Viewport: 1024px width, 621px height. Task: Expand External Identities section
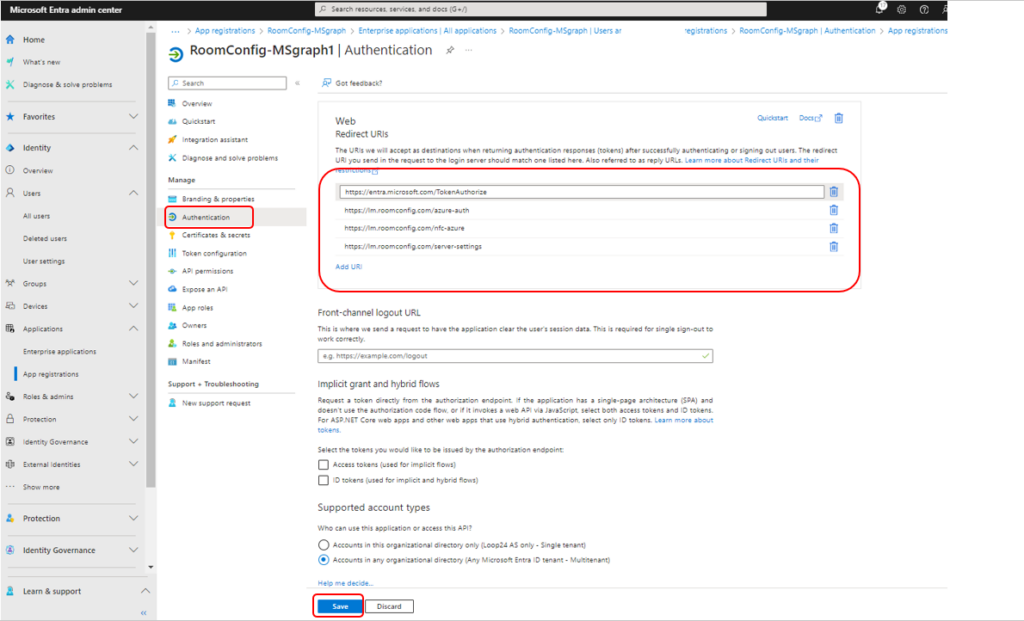pos(133,464)
